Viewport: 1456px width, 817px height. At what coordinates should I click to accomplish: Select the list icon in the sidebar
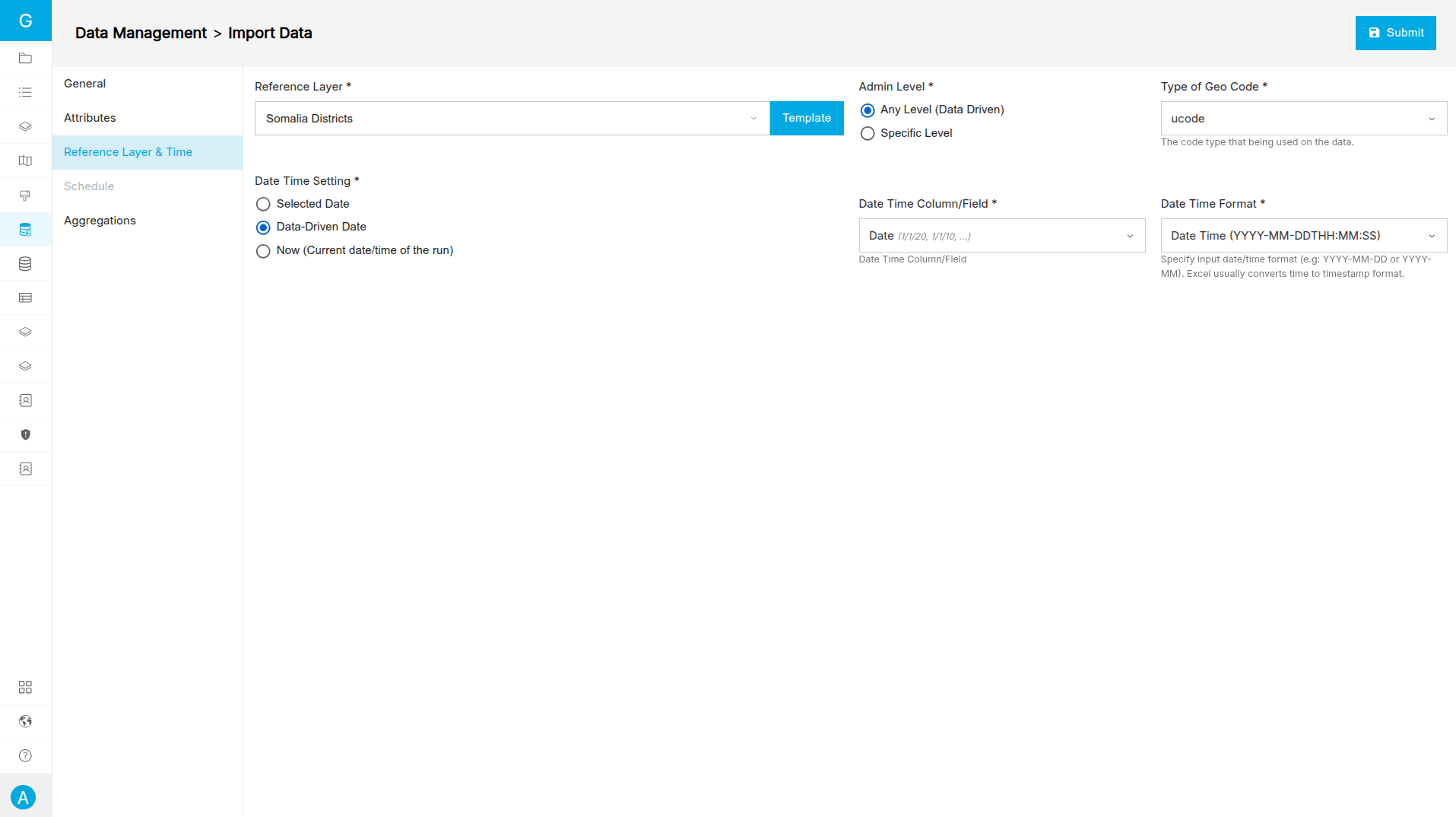pyautogui.click(x=25, y=92)
